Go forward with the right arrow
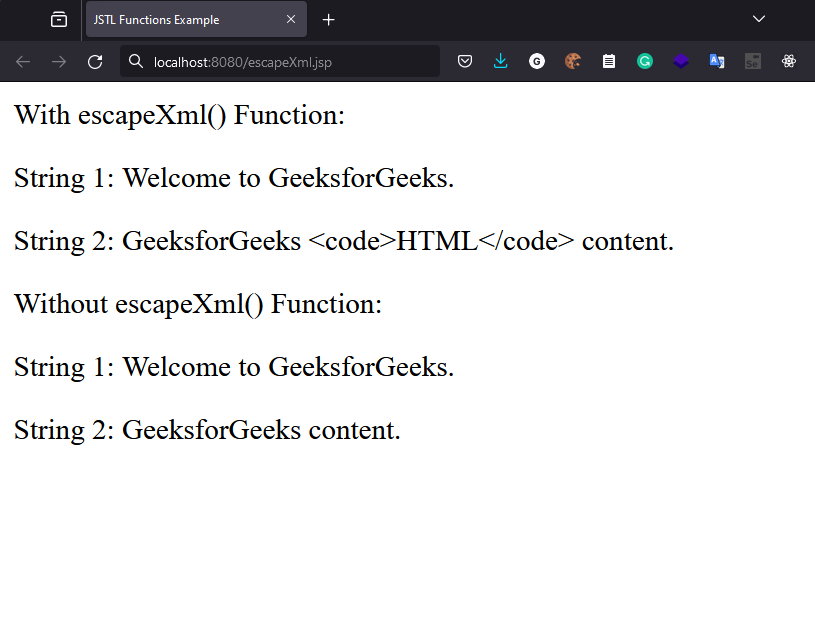 (59, 62)
